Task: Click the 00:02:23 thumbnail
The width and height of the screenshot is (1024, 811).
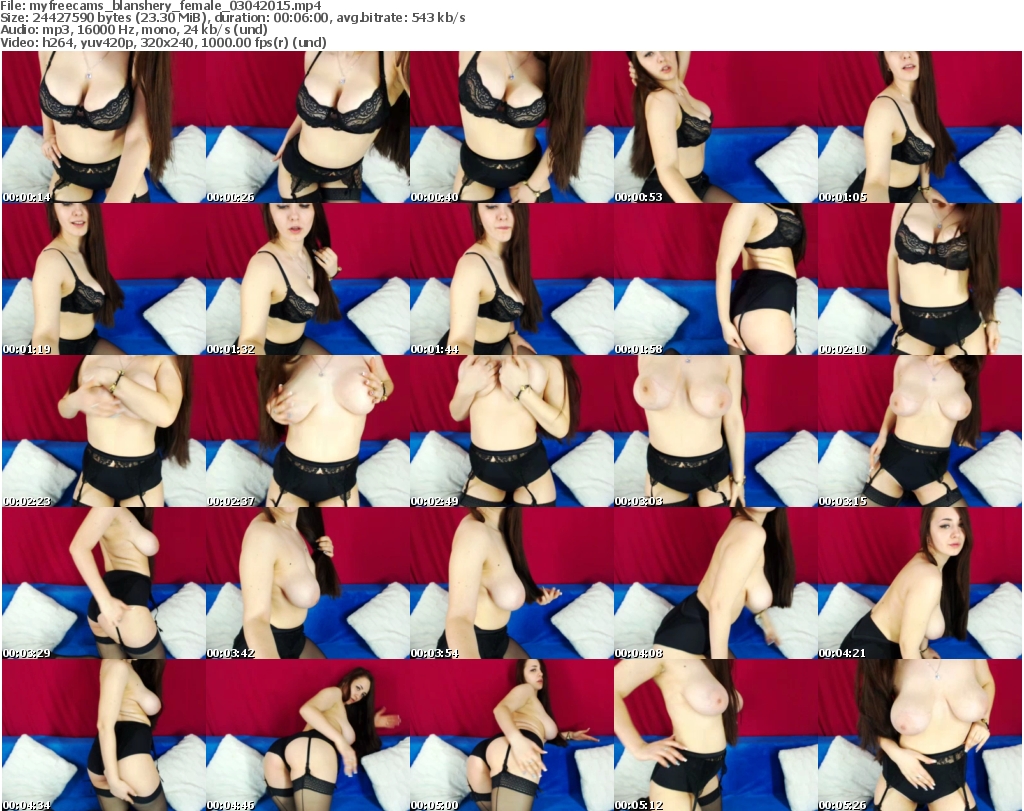Action: pos(103,431)
